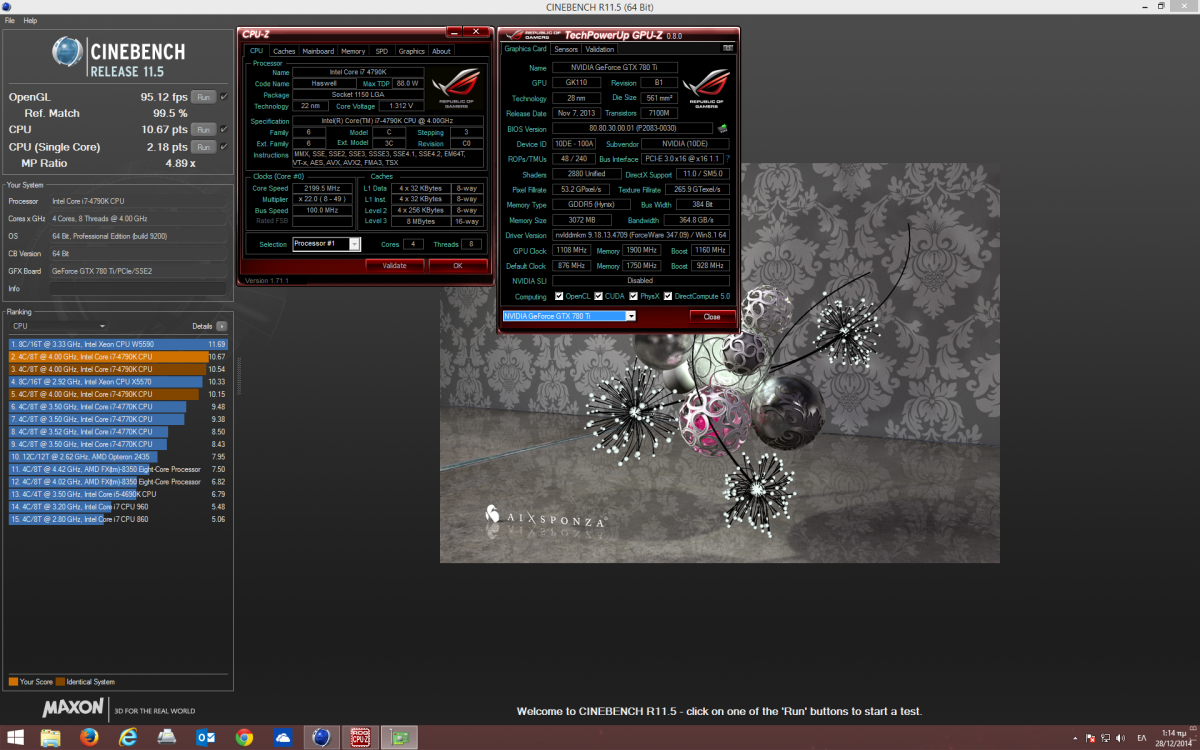
Task: Click the Your Score orange legend swatch
Action: (x=13, y=682)
